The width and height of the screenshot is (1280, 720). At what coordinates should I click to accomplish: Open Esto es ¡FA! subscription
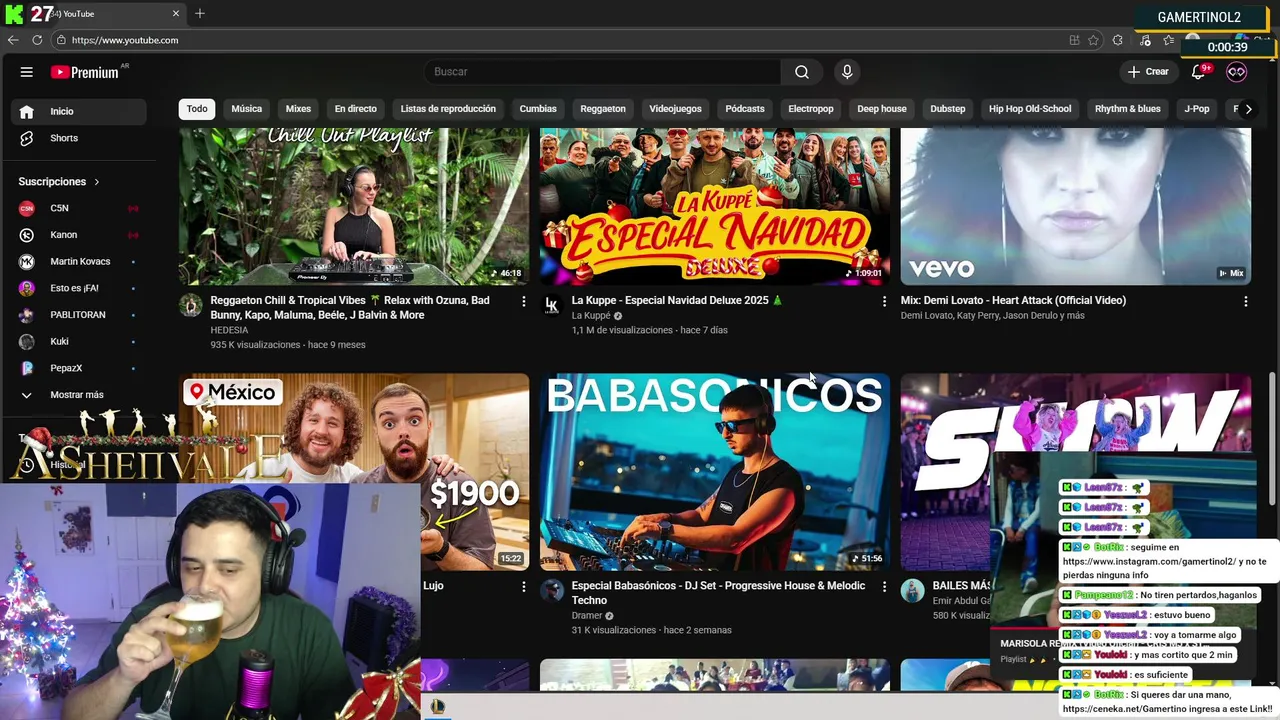78,288
